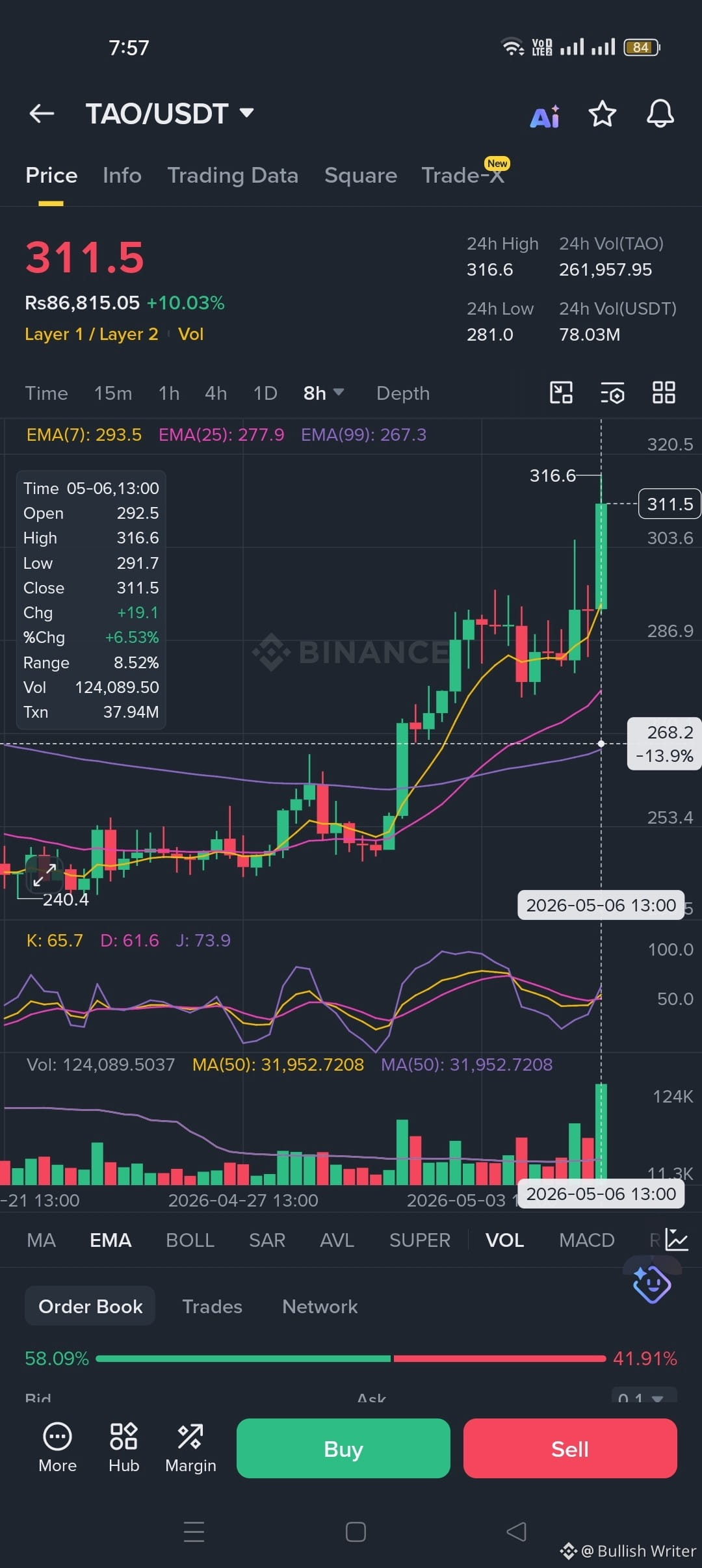
Task: Tap the red Sell button
Action: tap(570, 1448)
